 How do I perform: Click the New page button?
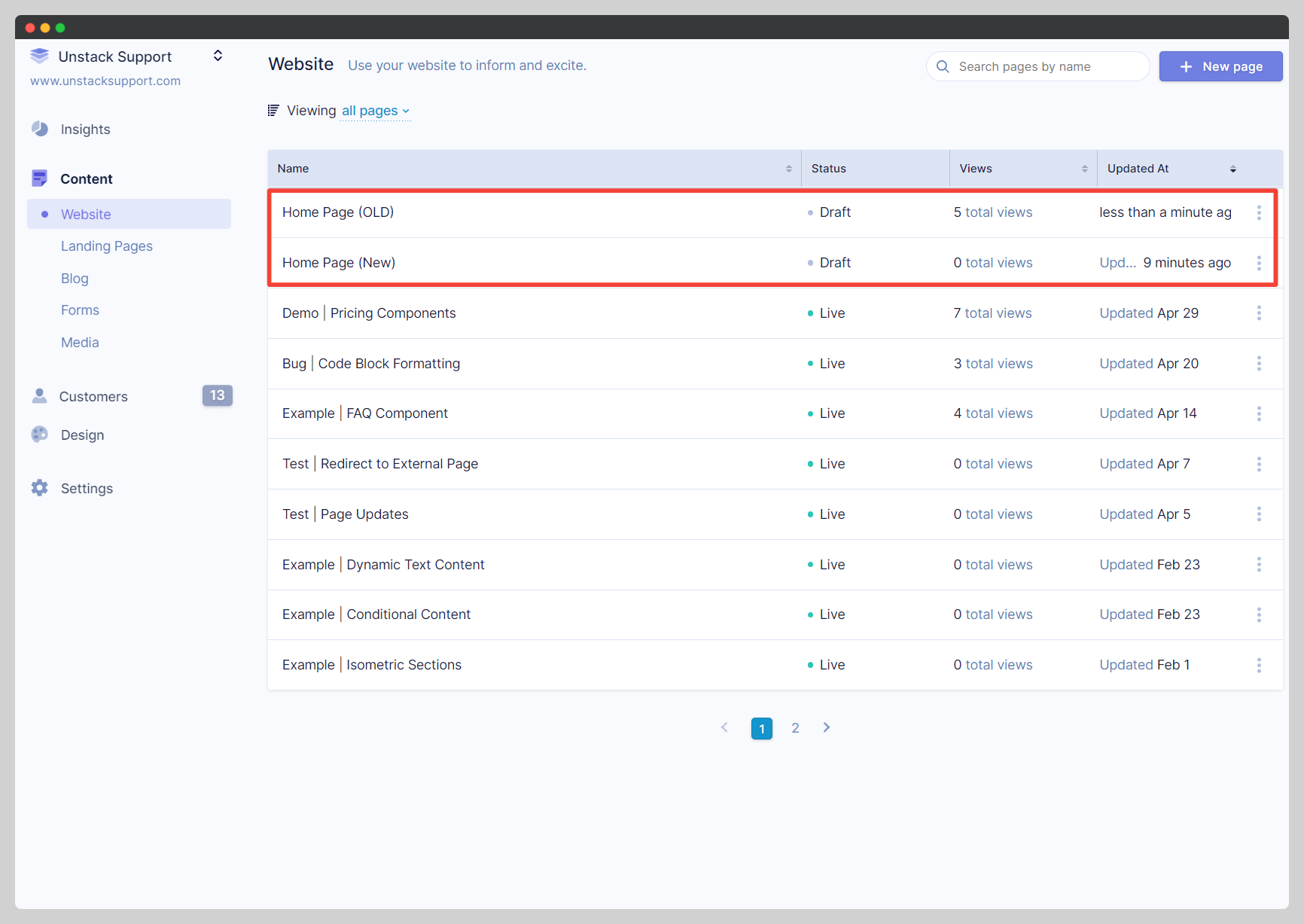pos(1220,66)
